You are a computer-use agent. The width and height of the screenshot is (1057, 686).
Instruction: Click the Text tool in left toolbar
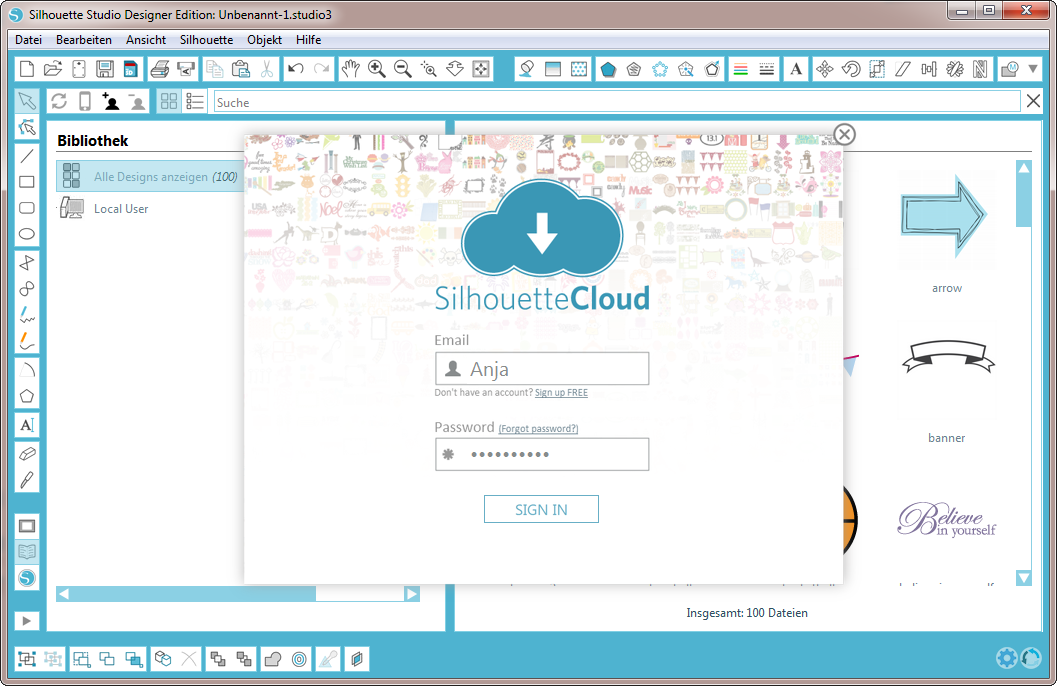[27, 425]
